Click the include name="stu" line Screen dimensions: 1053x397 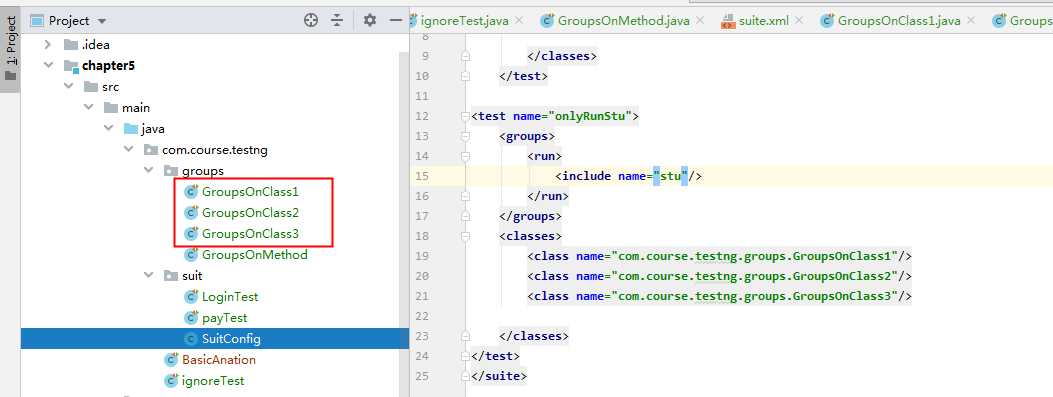(629, 176)
